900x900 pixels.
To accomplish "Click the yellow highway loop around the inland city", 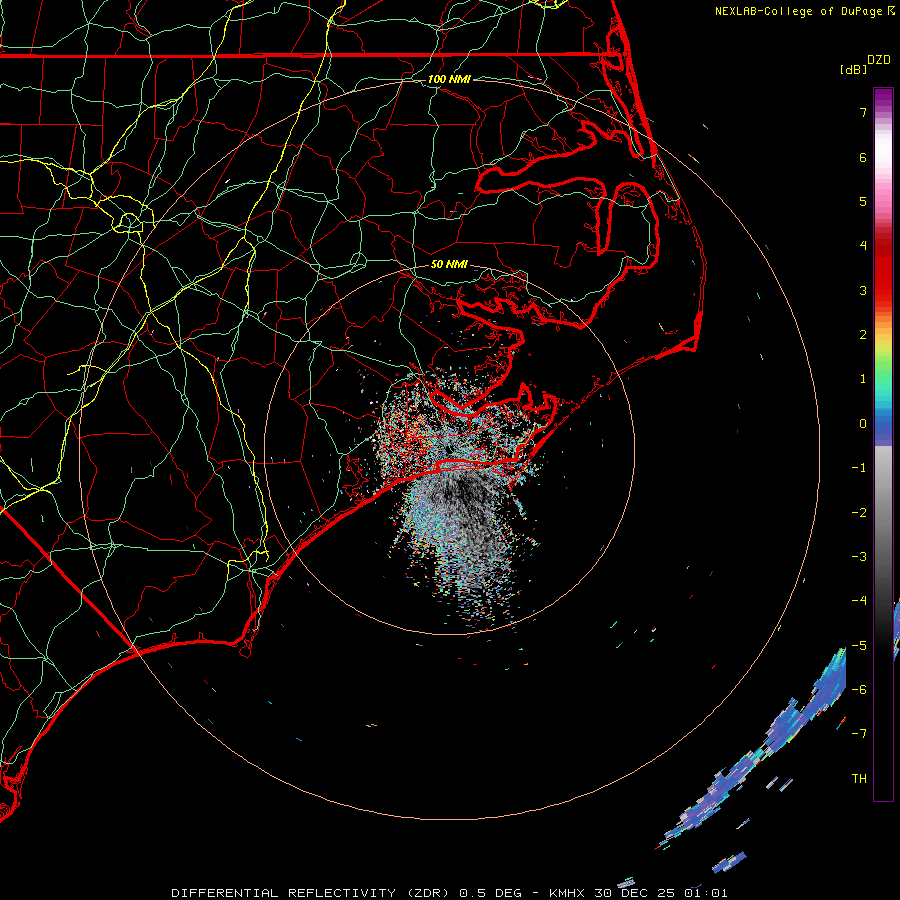I will [x=129, y=222].
